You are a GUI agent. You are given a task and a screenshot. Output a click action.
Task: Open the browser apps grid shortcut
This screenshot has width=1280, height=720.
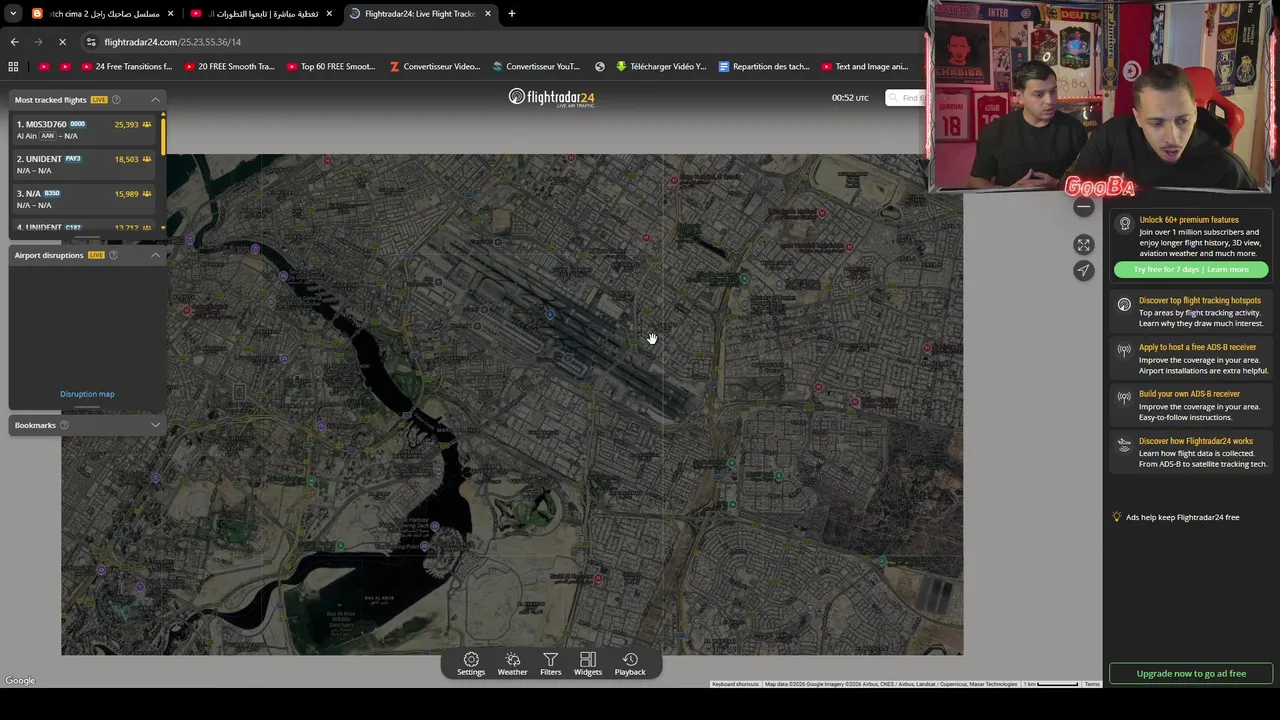pyautogui.click(x=13, y=67)
